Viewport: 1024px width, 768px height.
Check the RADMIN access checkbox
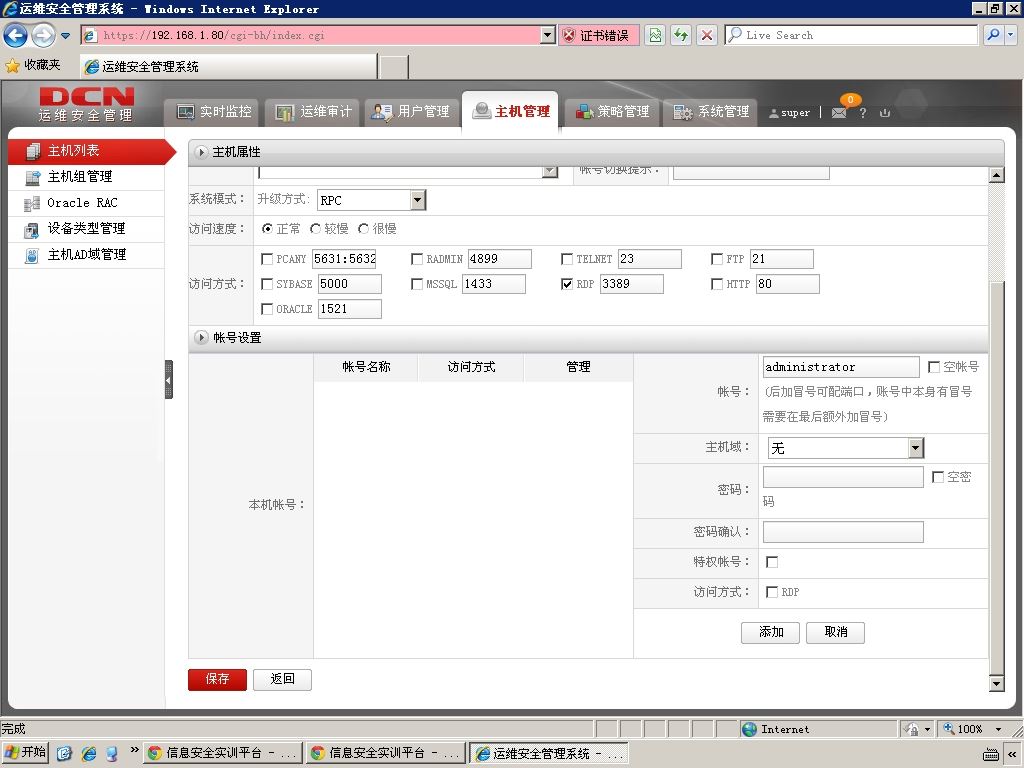coord(417,259)
